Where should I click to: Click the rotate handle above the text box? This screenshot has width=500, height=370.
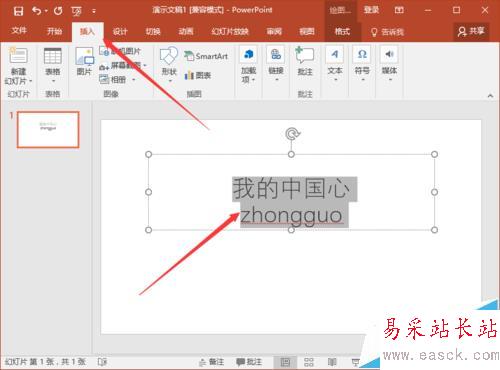point(292,134)
